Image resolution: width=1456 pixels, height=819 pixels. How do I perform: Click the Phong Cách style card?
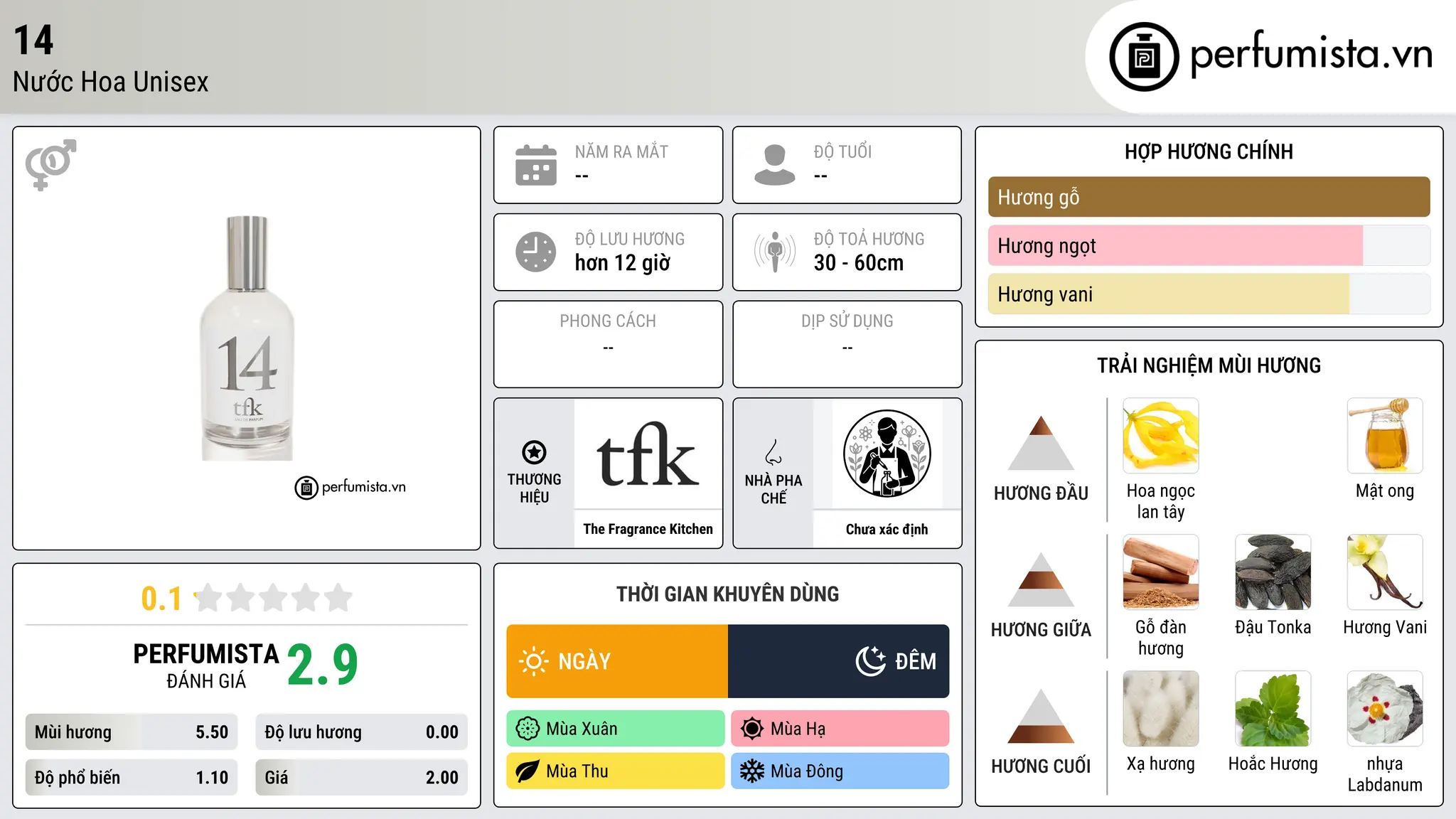pyautogui.click(x=608, y=344)
